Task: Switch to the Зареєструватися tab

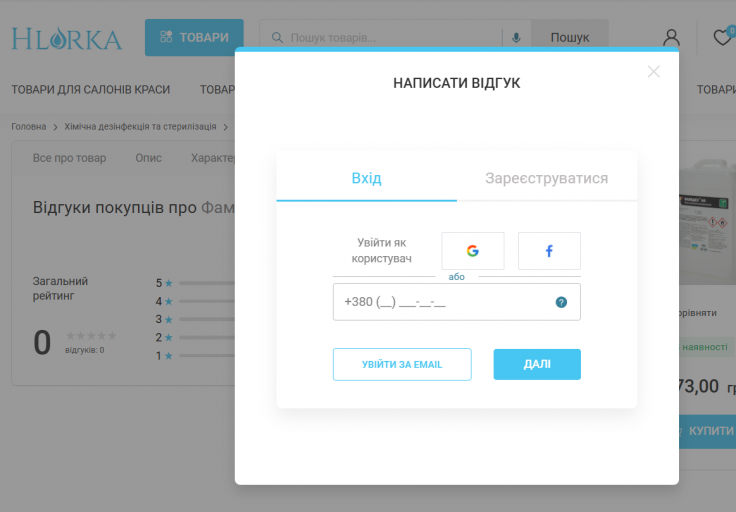Action: (547, 178)
